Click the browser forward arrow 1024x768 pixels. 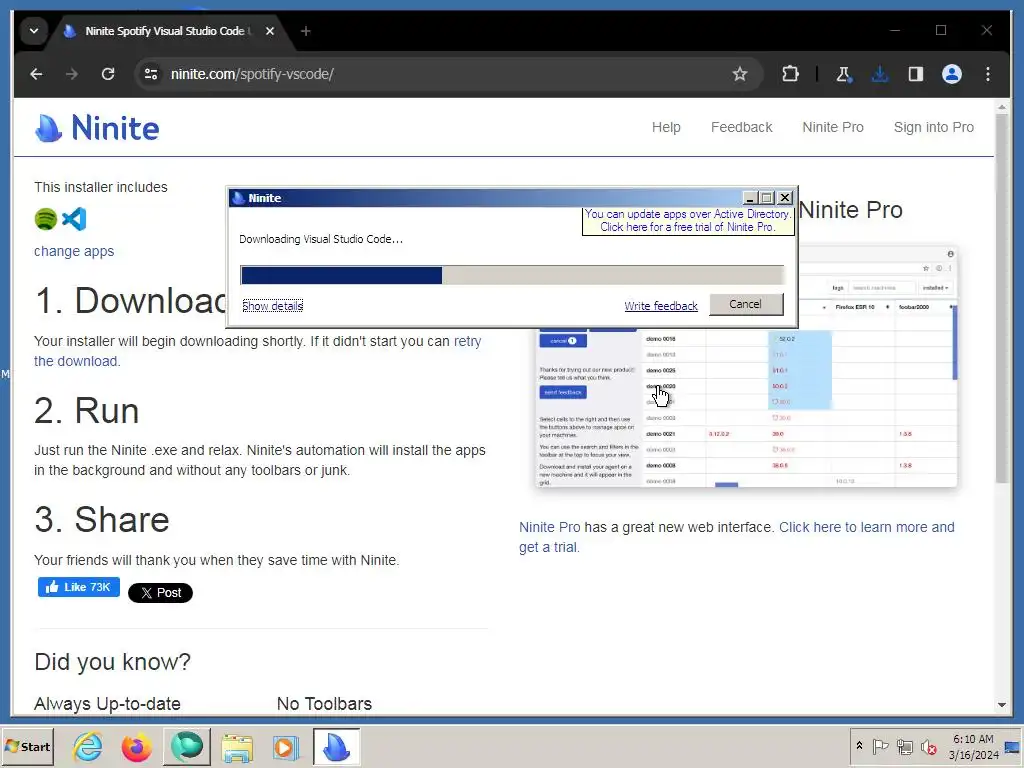72,74
